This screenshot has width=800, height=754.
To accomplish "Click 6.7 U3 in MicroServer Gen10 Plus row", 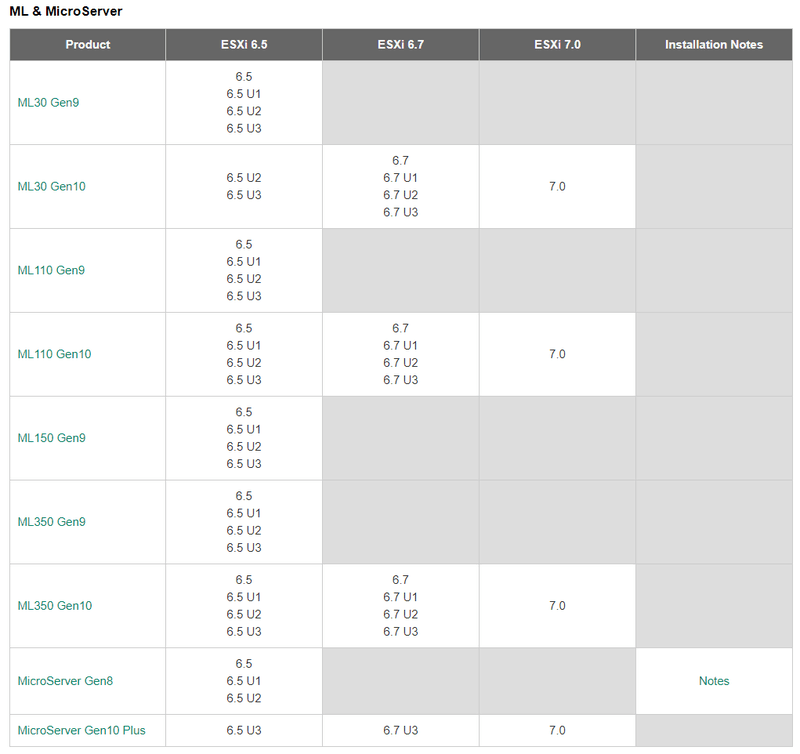I will (x=401, y=731).
